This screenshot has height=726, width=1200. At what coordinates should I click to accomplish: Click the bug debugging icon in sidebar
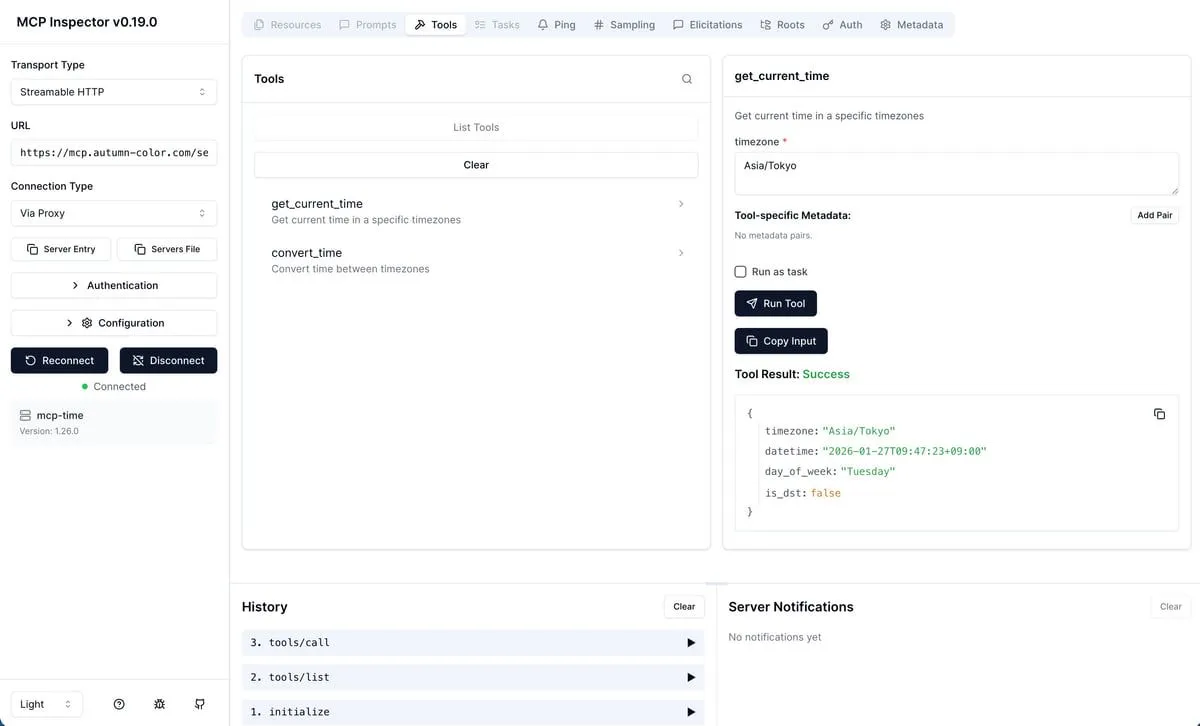pyautogui.click(x=160, y=704)
